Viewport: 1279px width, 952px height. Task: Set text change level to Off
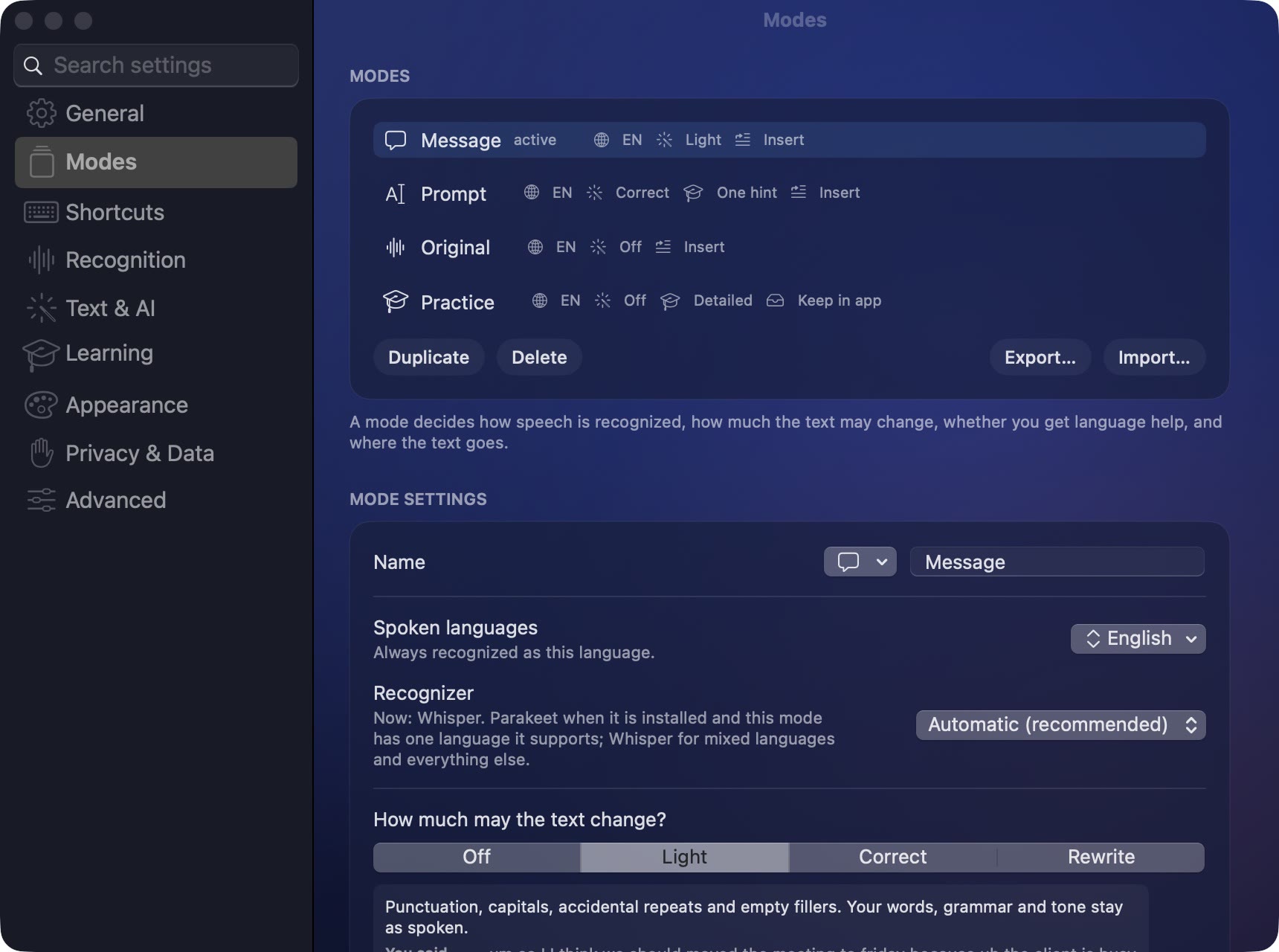coord(477,857)
